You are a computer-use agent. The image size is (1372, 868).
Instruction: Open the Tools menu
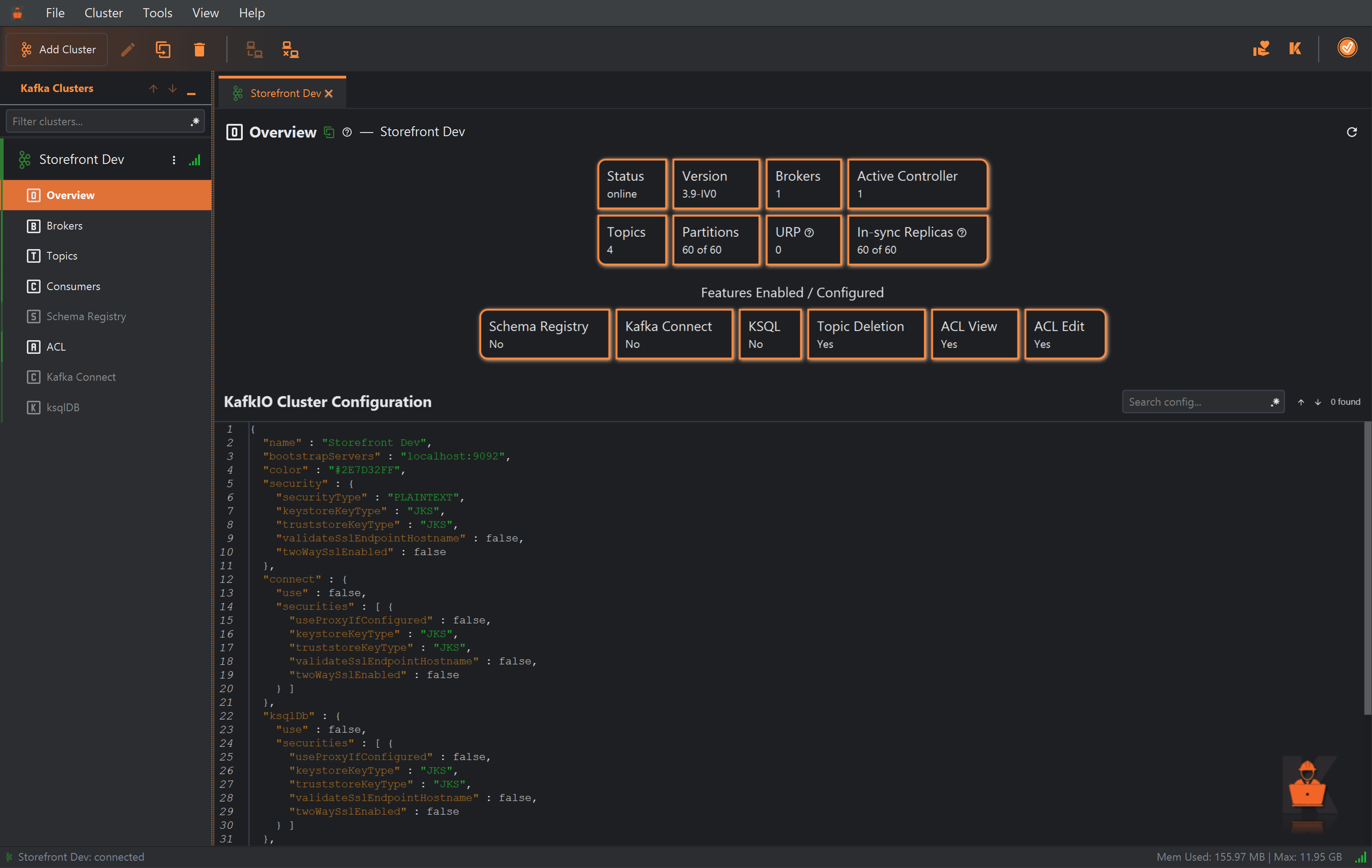pos(157,13)
